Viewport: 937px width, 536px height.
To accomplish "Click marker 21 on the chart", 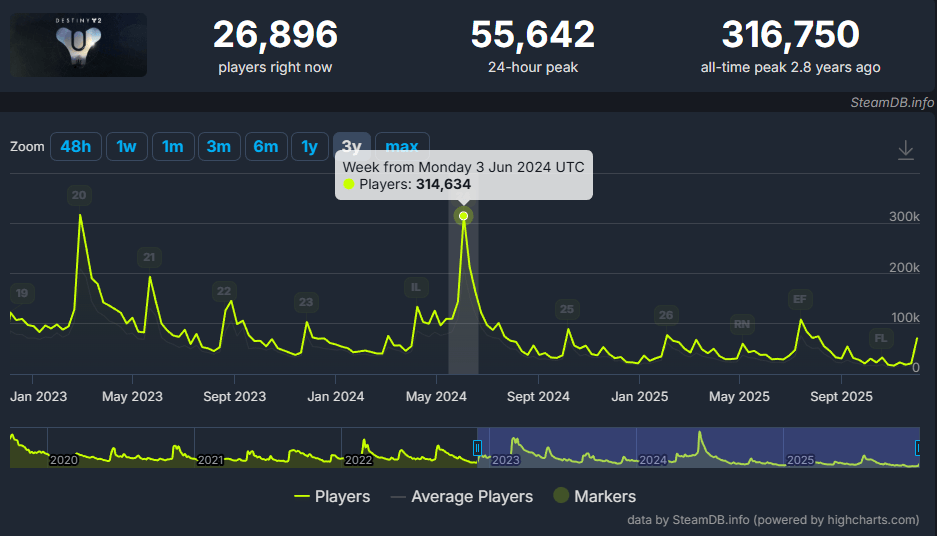I will (149, 257).
